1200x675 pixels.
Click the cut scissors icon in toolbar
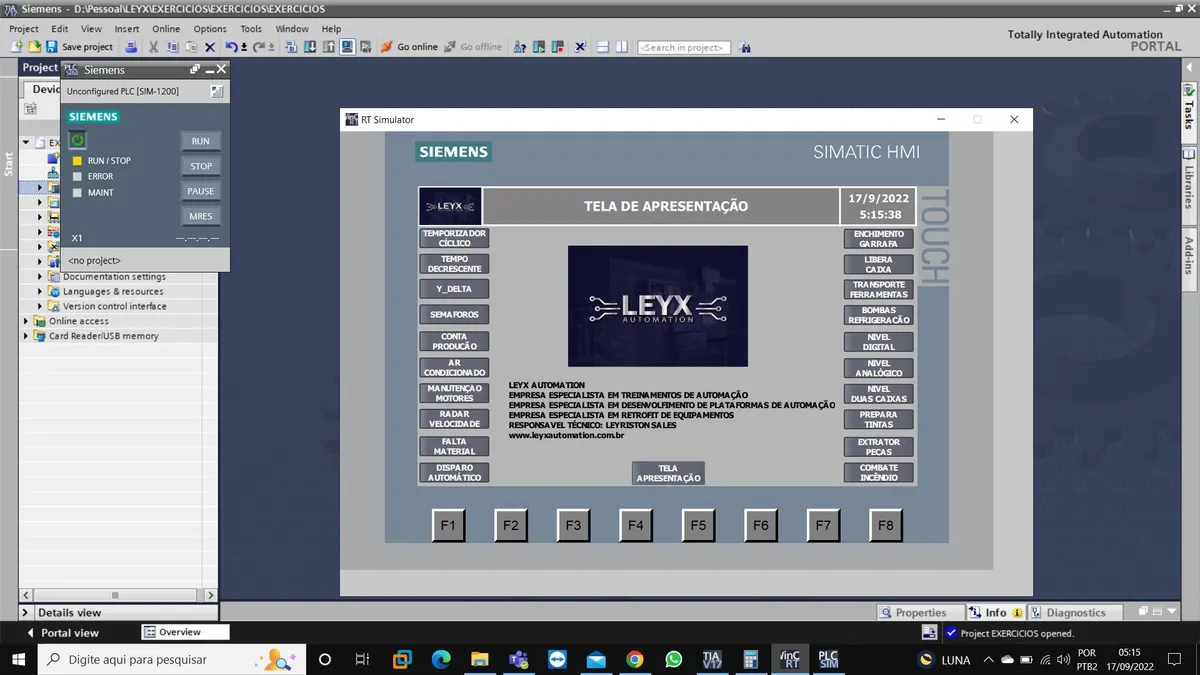coord(154,47)
